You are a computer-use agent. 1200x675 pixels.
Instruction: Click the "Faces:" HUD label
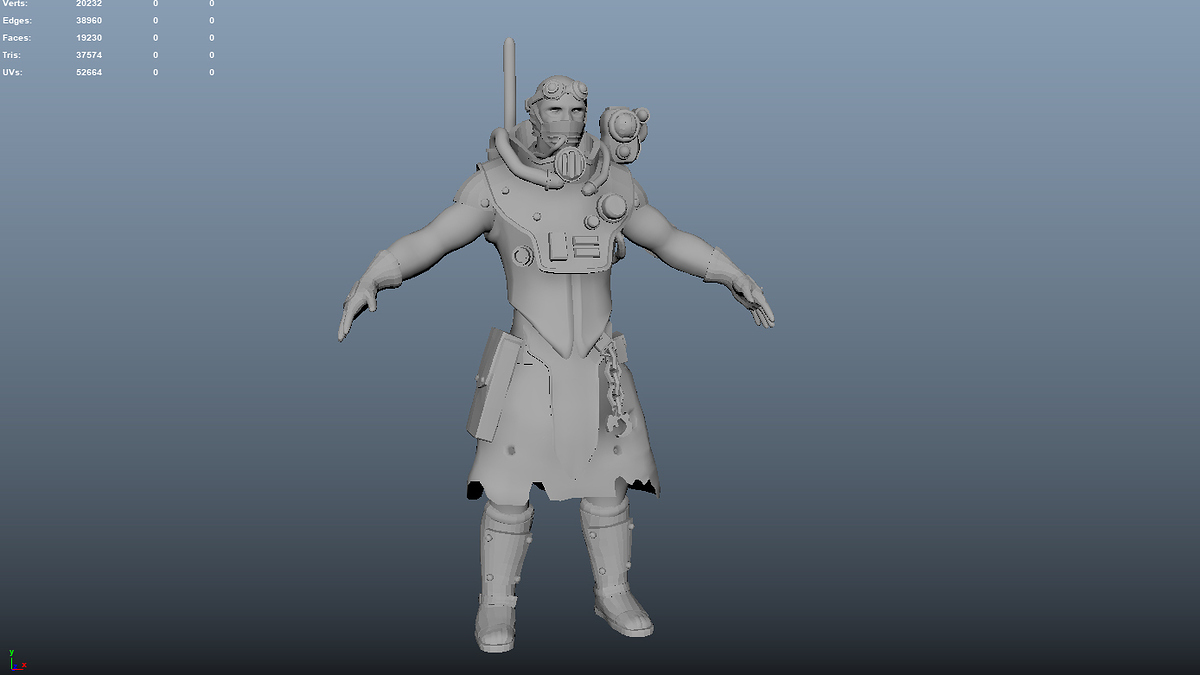[17, 38]
